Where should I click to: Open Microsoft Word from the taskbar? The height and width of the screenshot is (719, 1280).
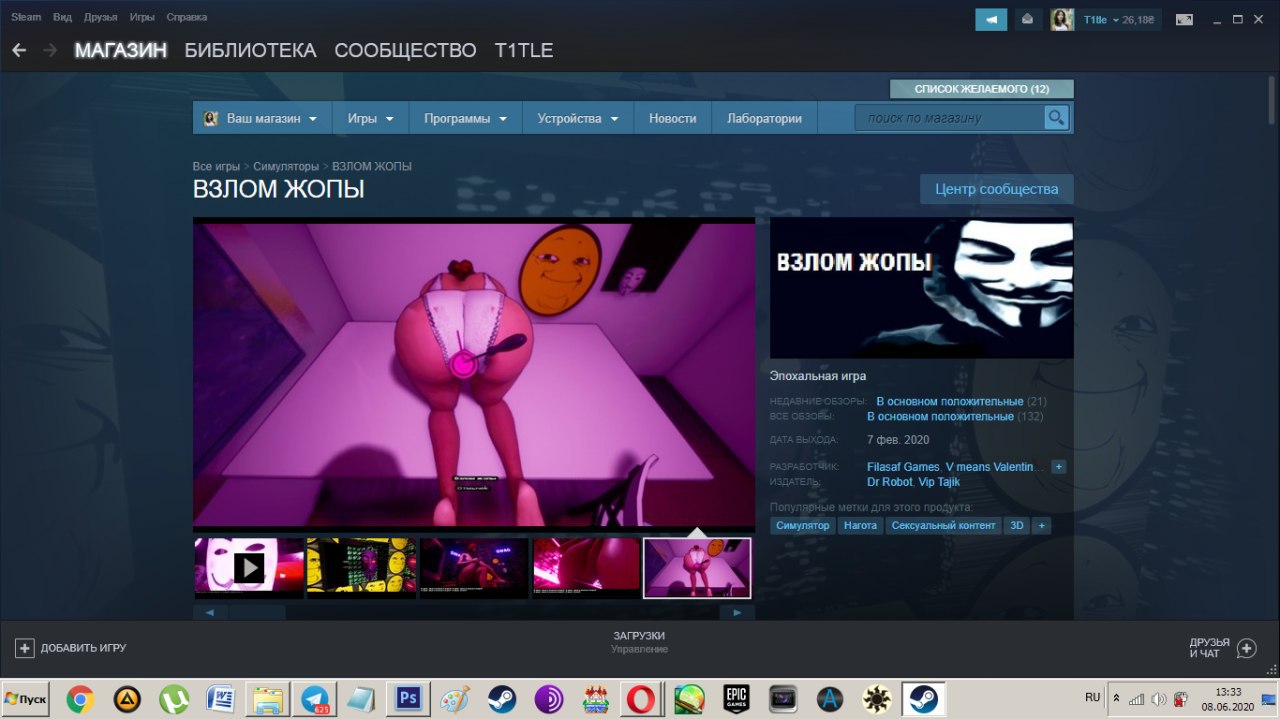pos(221,698)
